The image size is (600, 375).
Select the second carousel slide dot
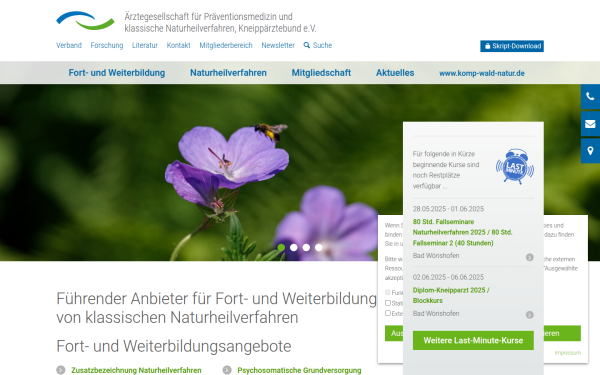tap(293, 248)
